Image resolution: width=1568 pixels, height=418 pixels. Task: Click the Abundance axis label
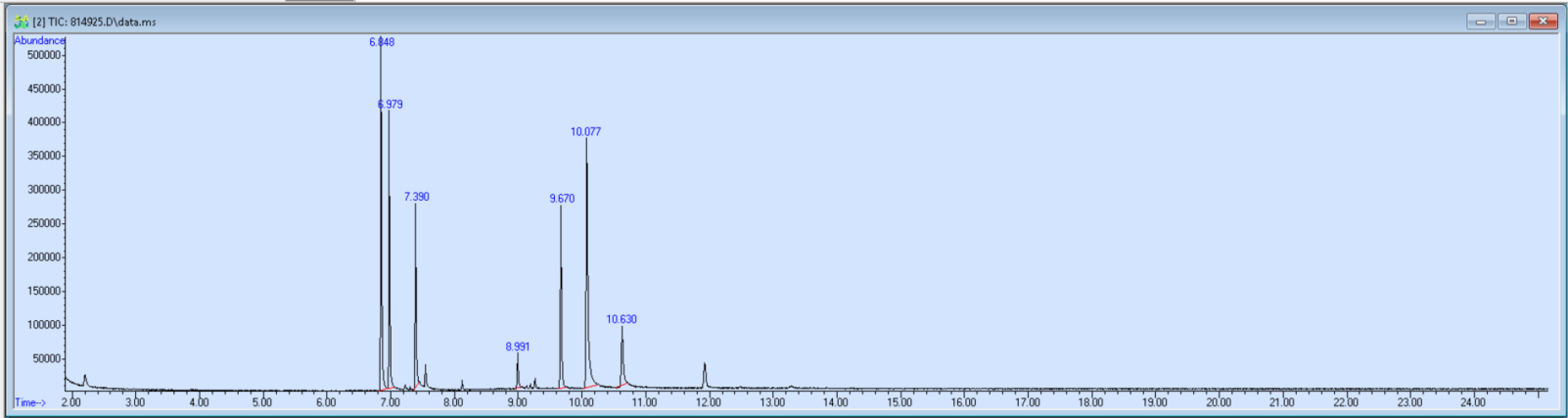(39, 40)
